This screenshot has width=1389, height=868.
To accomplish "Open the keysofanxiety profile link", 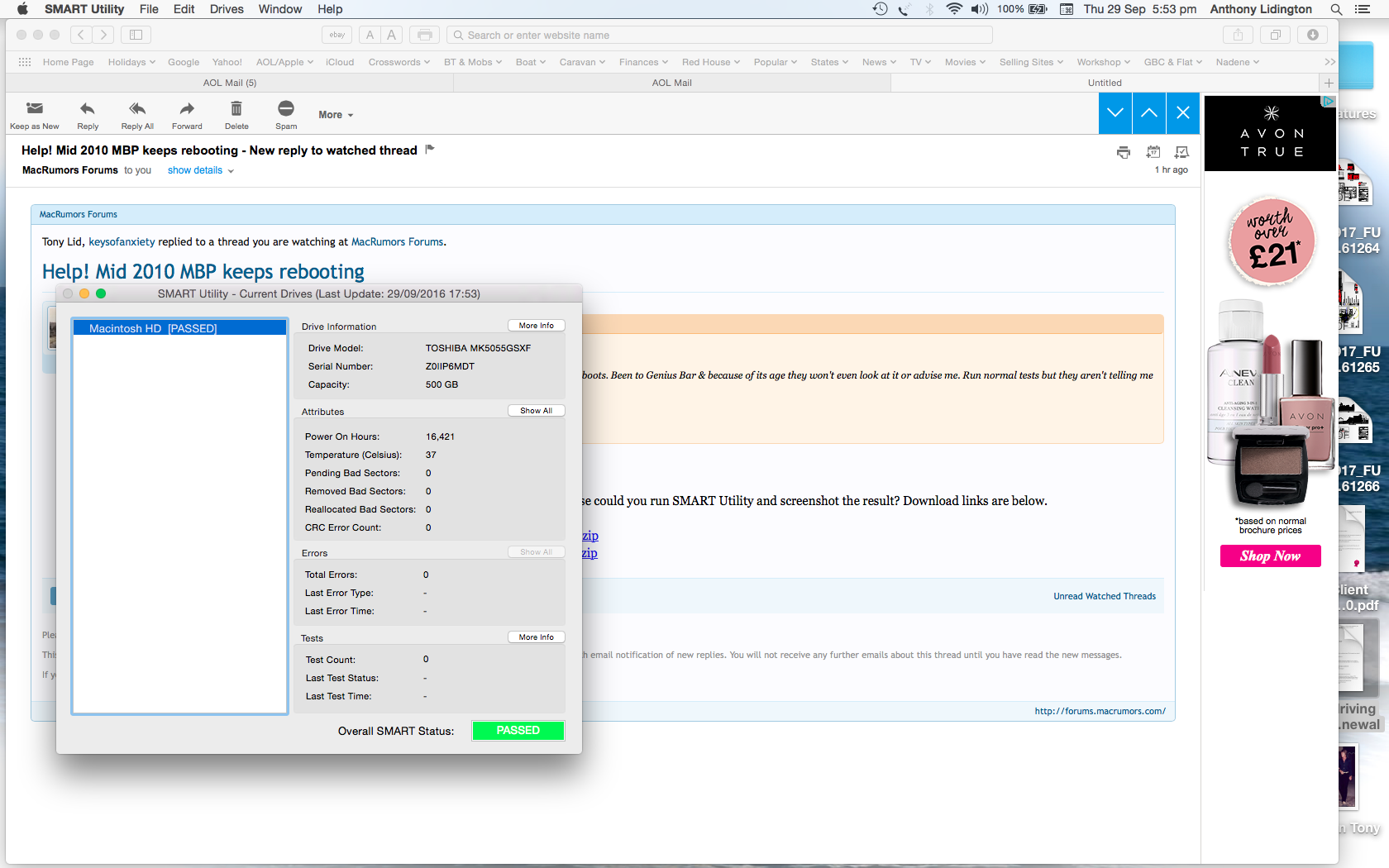I will (122, 242).
